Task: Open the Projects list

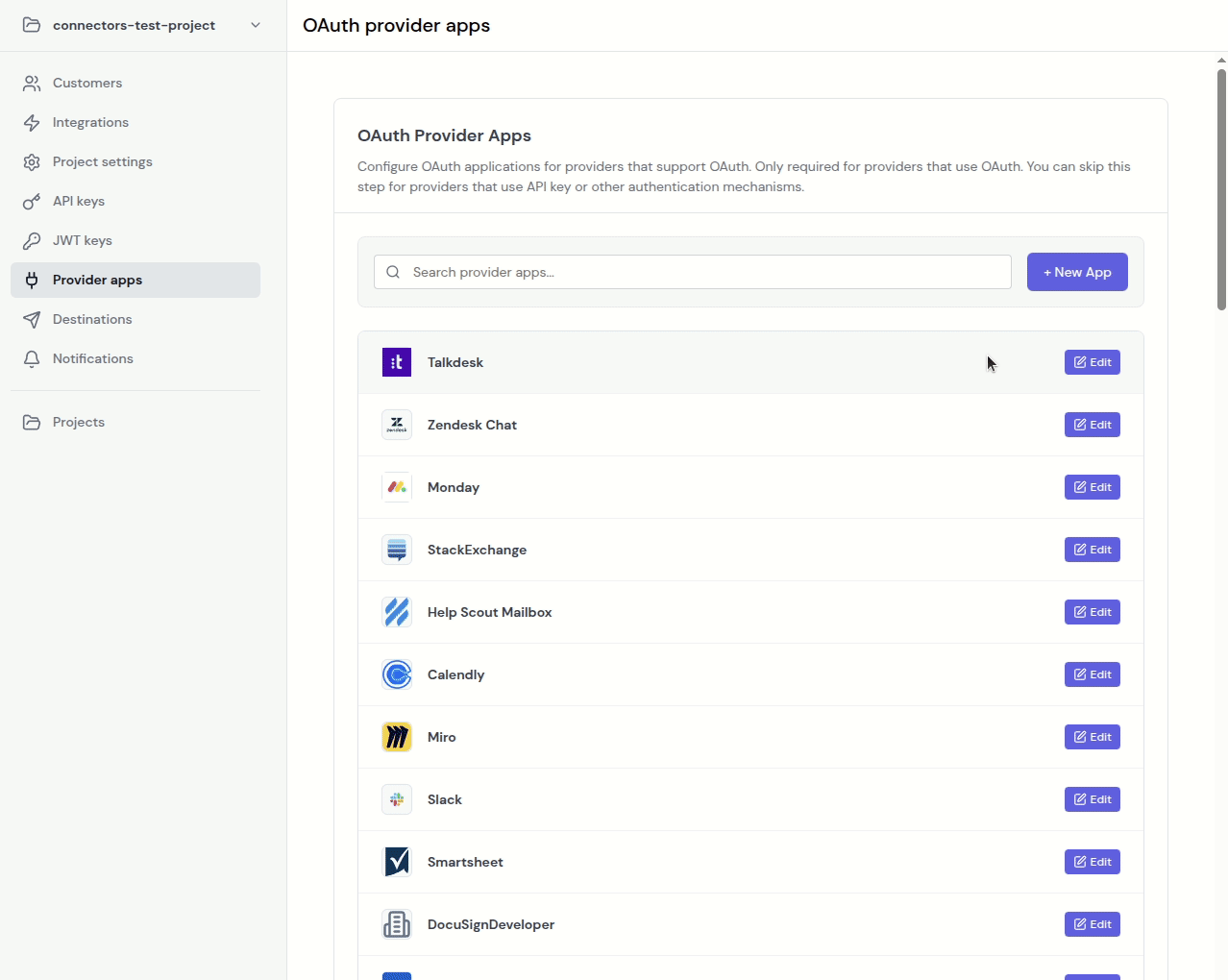Action: 135,423
